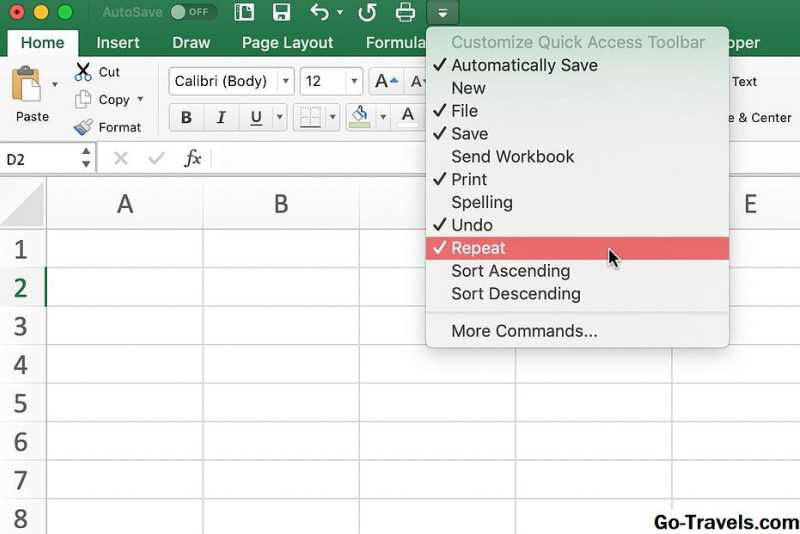Click the Font Color letter A icon
The height and width of the screenshot is (534, 800).
[408, 116]
